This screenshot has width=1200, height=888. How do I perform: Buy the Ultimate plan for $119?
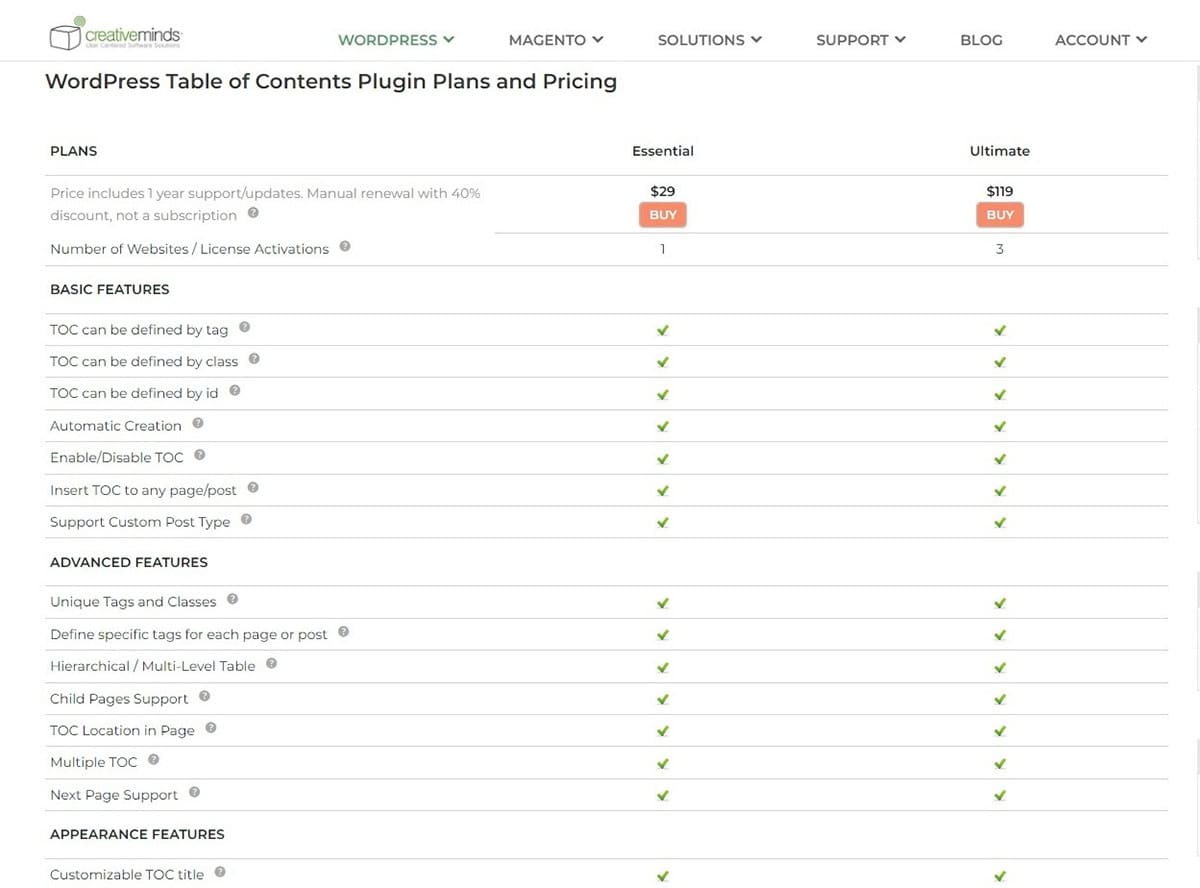(x=1000, y=215)
